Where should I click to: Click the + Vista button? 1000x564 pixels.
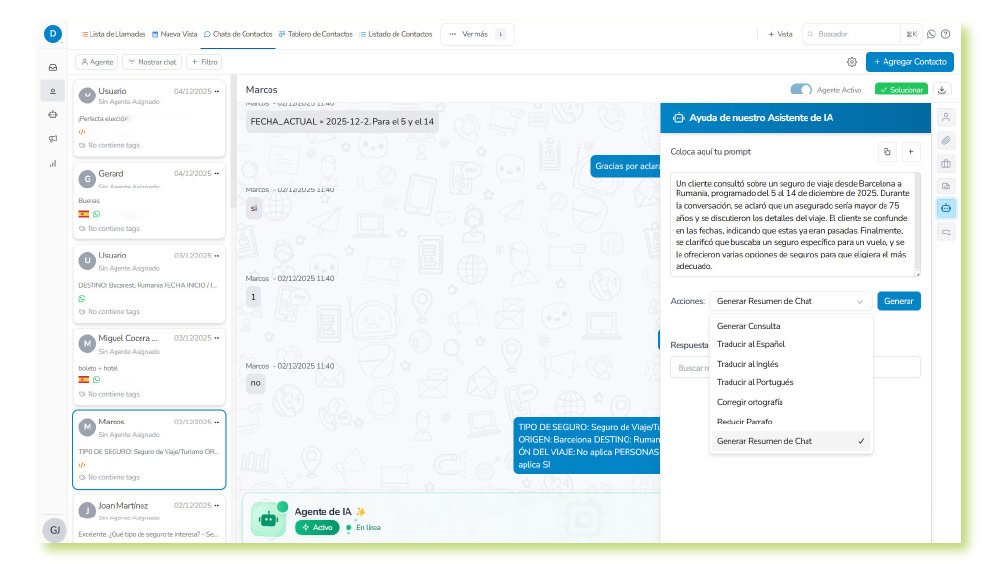pos(780,34)
